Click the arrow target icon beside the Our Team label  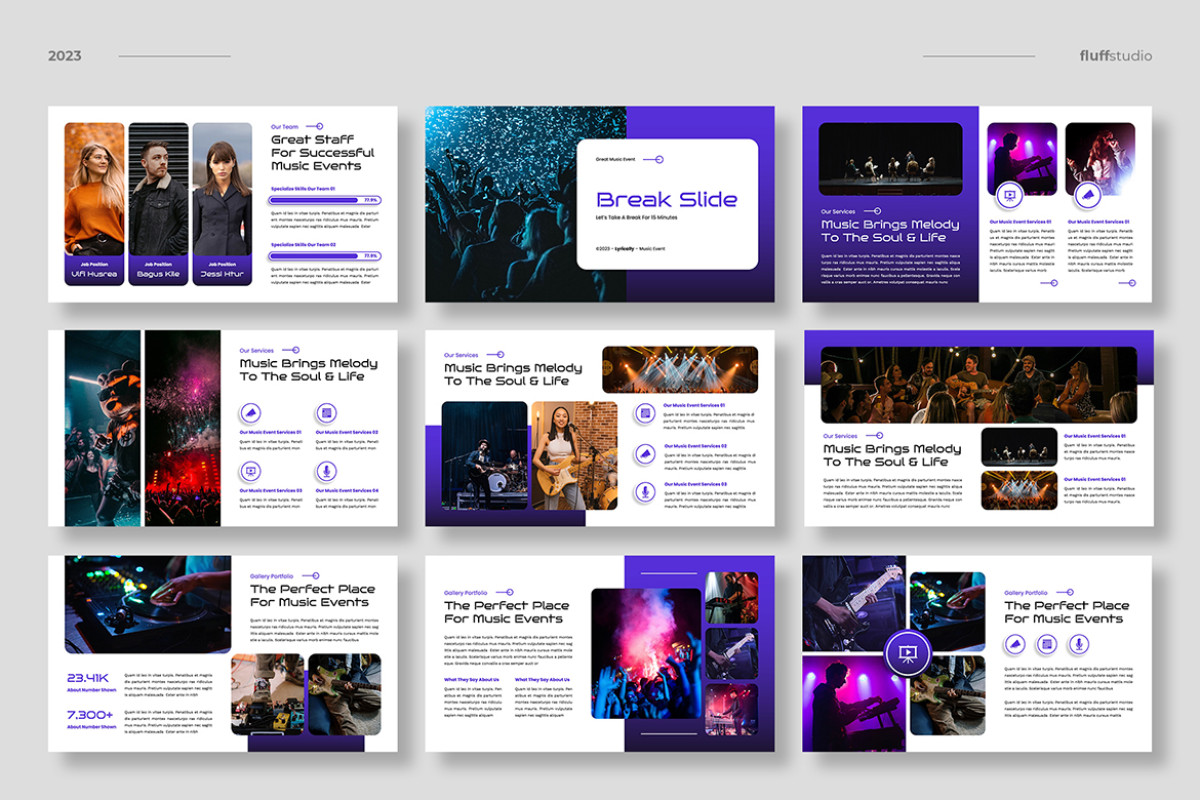tap(319, 126)
